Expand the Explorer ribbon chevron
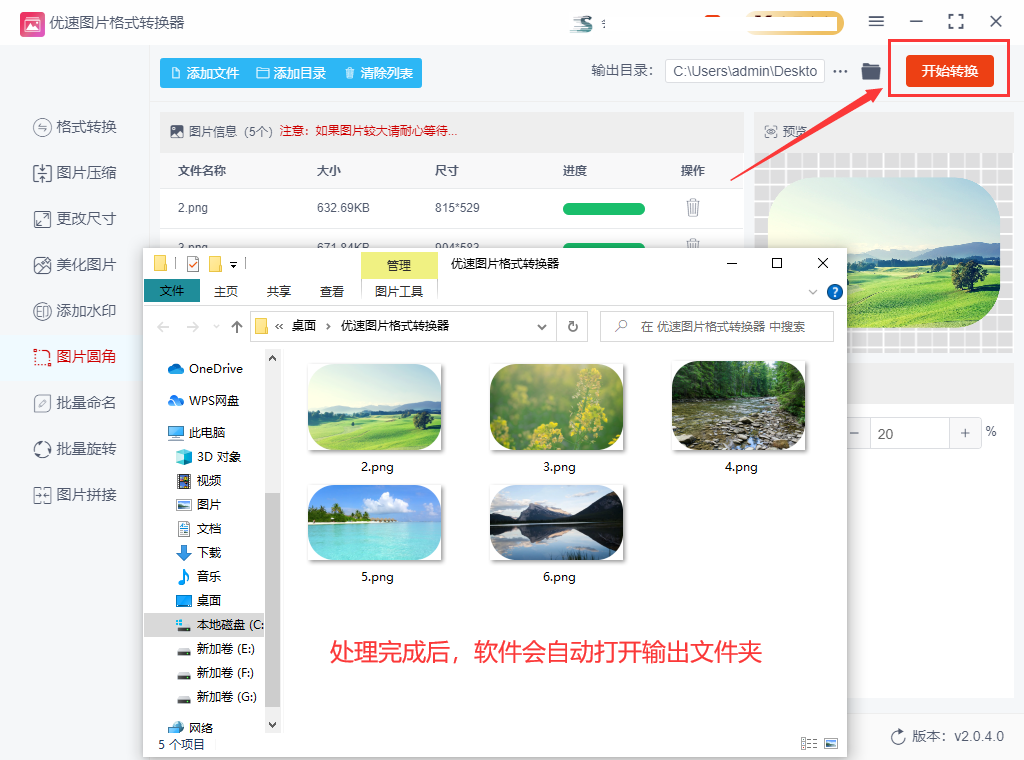1024x760 pixels. pos(812,292)
